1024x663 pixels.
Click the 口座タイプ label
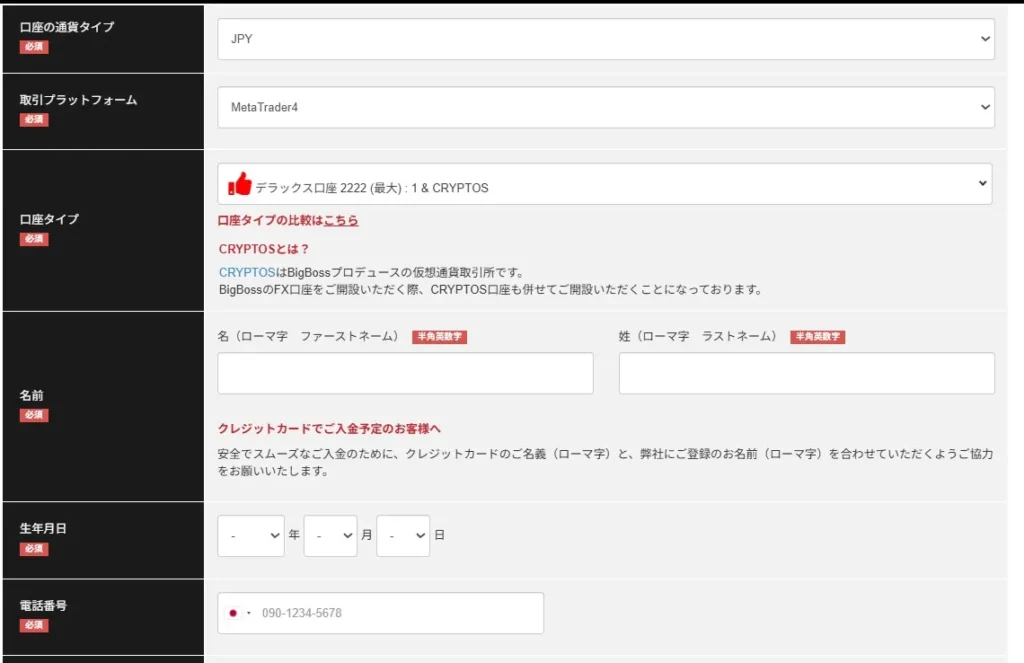pyautogui.click(x=49, y=219)
